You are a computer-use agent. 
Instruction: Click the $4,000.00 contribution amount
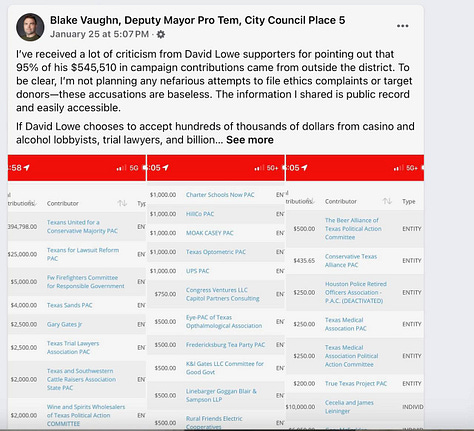pos(24,305)
